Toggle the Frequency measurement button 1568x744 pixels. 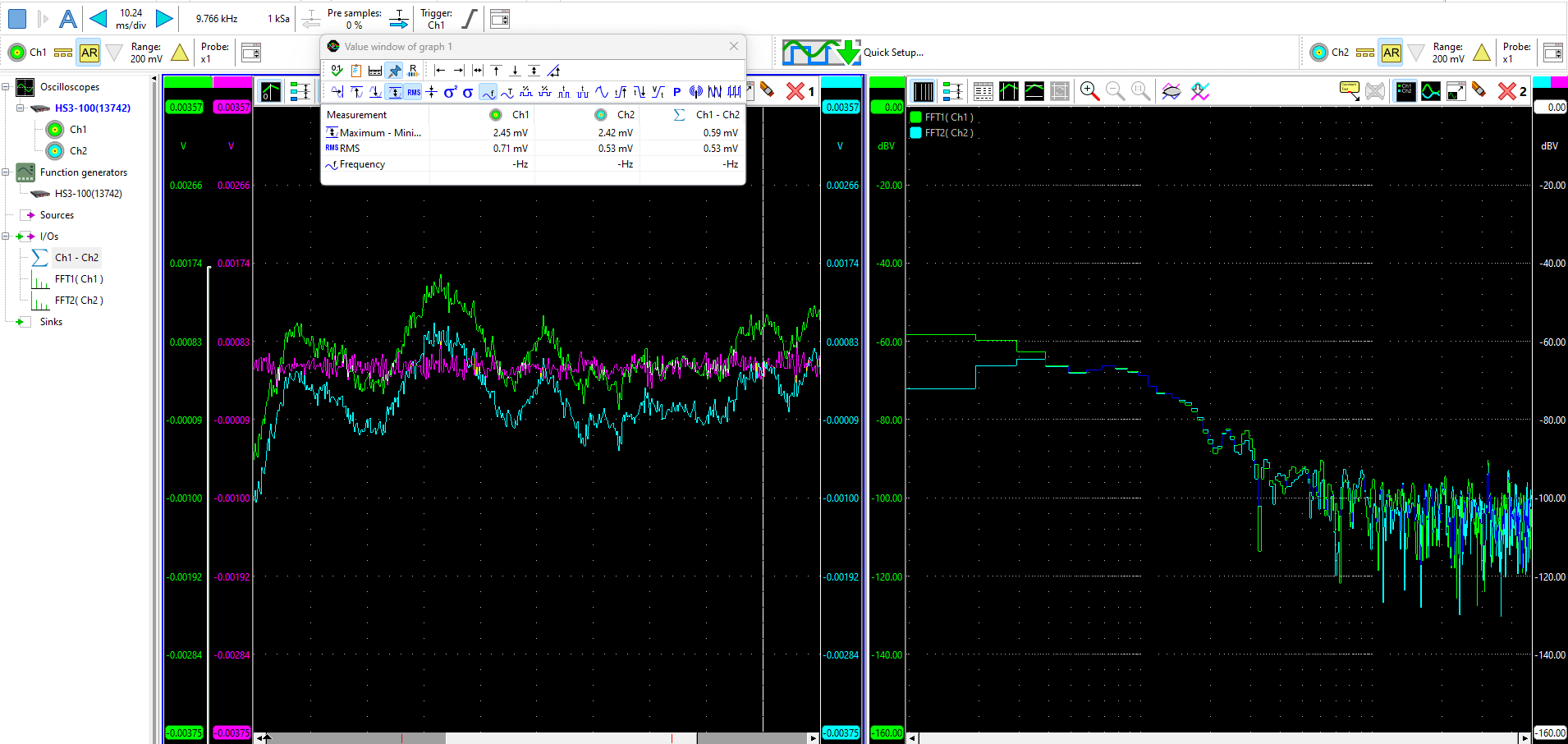488,92
